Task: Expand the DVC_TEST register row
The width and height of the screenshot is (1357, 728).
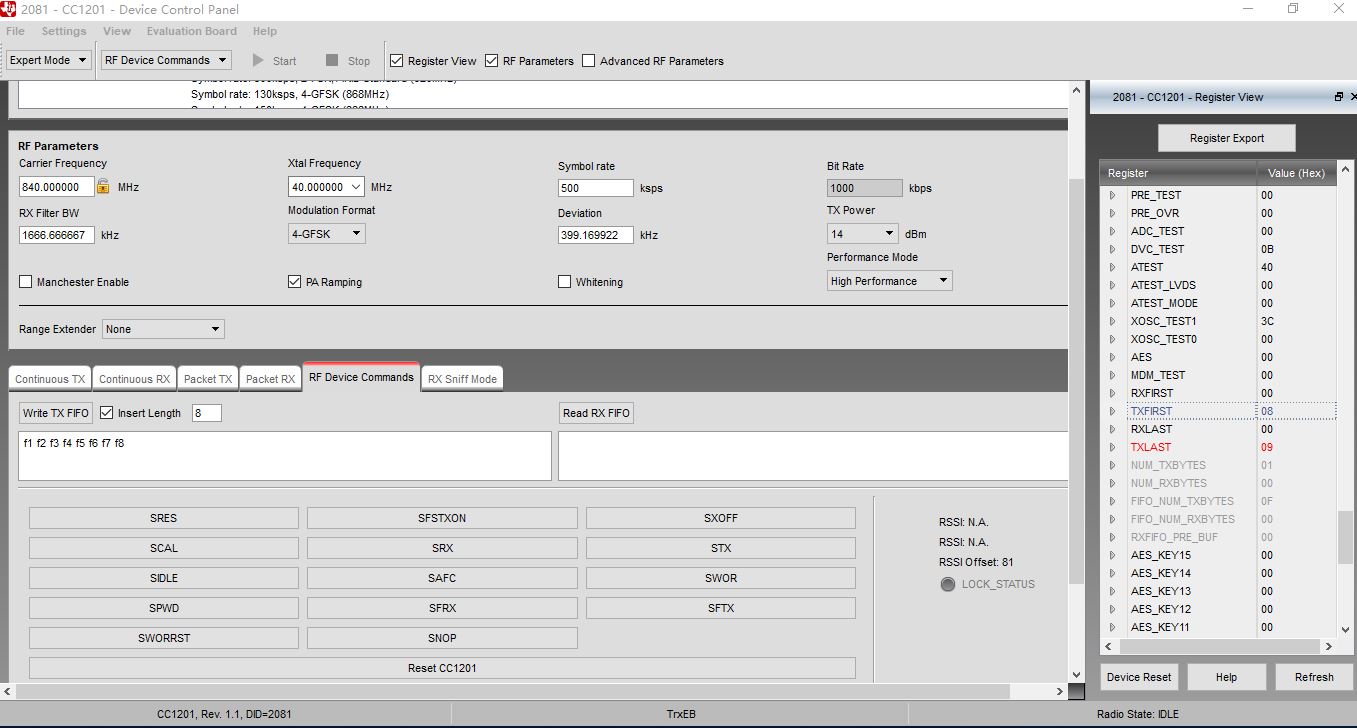Action: (1112, 249)
